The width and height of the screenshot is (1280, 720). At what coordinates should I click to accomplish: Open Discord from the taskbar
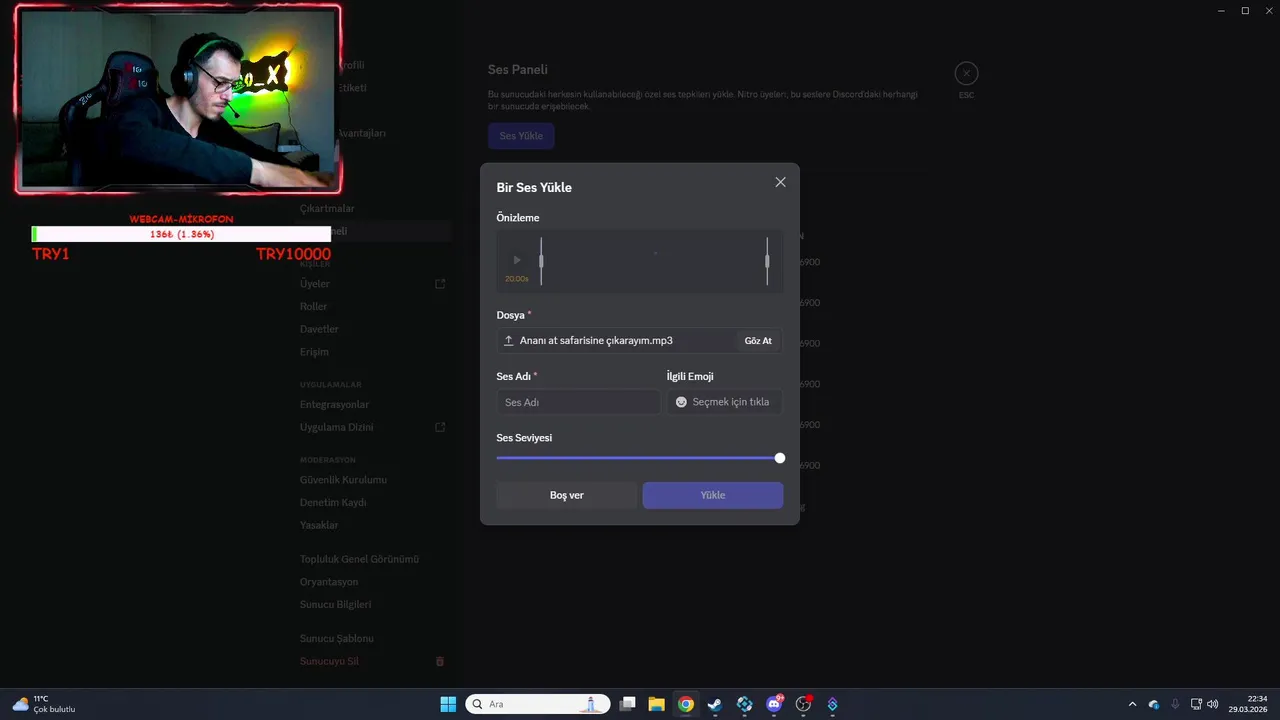[774, 704]
